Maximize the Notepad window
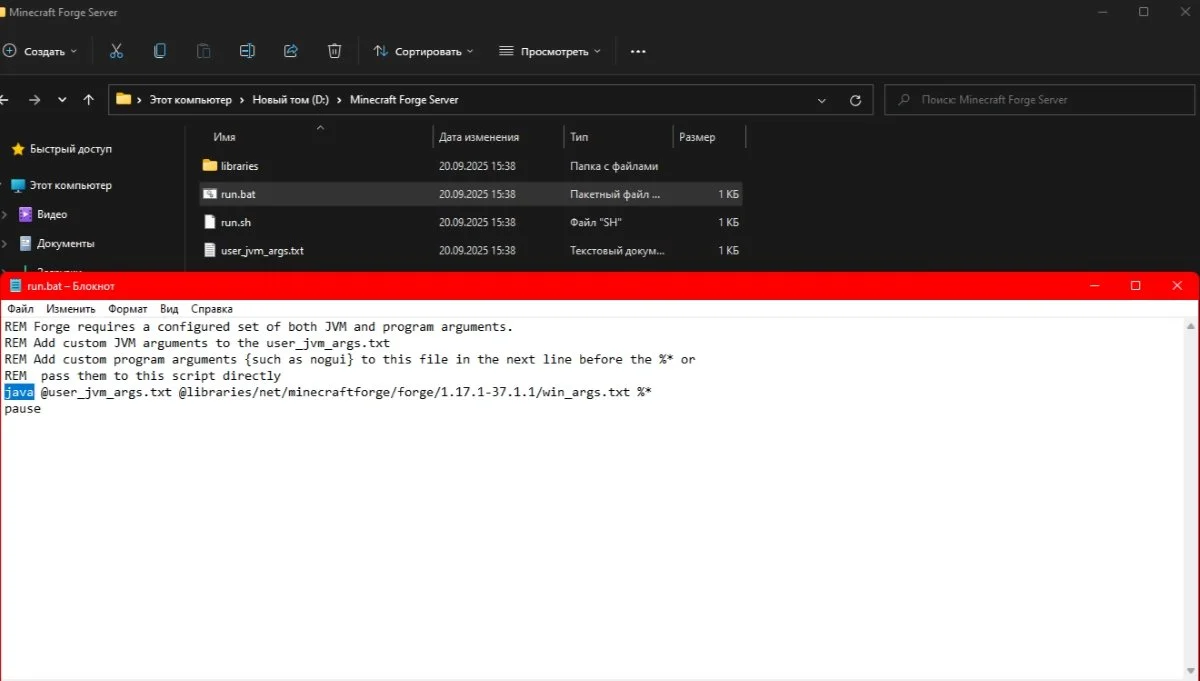Screen dimensions: 1200x681 tap(1135, 286)
